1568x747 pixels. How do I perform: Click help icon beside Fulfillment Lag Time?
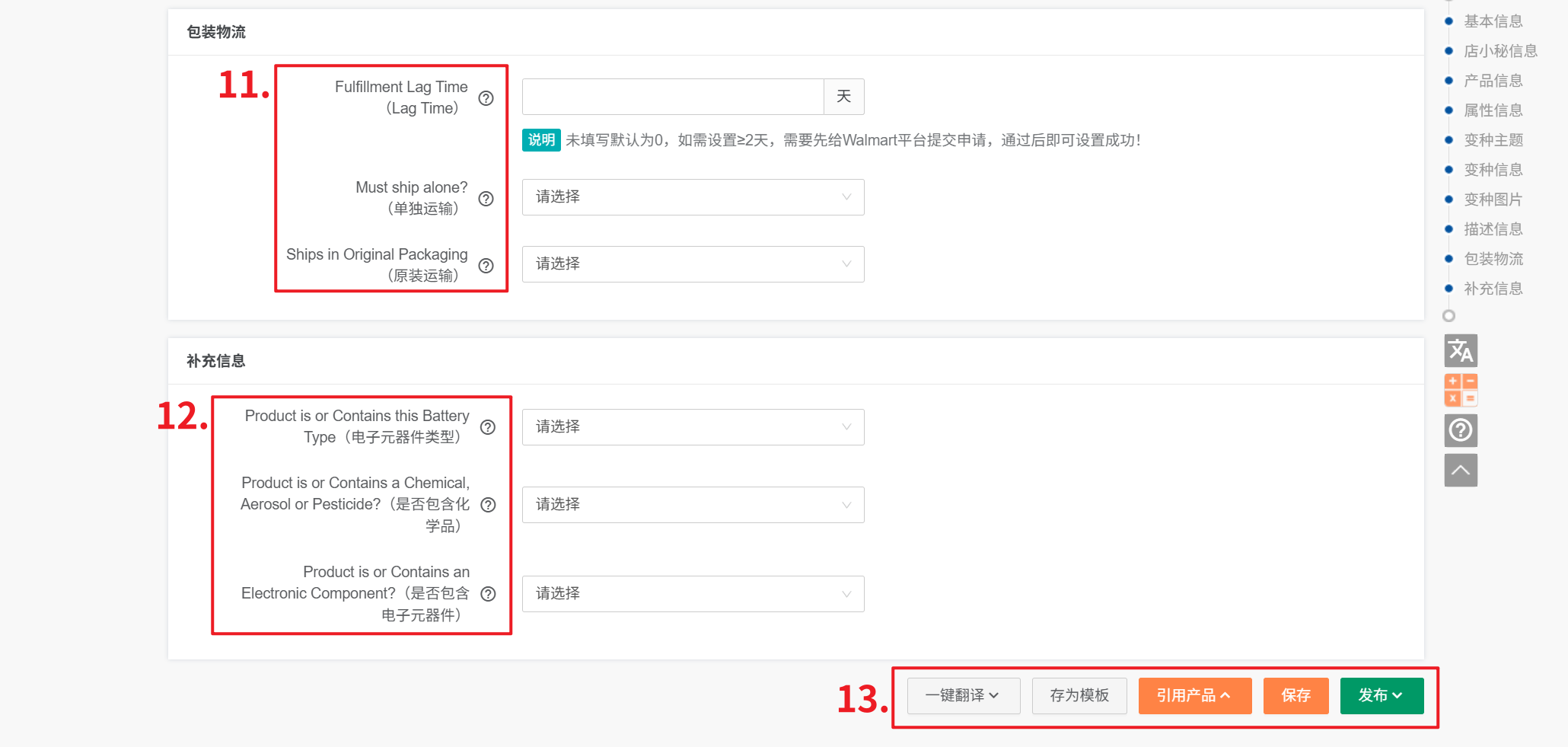[x=486, y=98]
